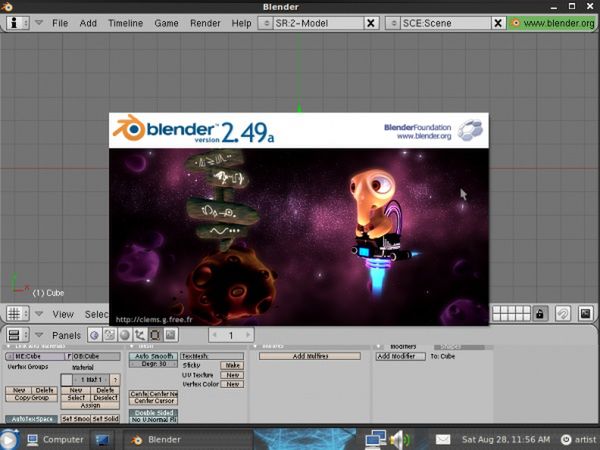Toggle the AutoTexSpace button
Viewport: 600px width, 450px height.
31,419
